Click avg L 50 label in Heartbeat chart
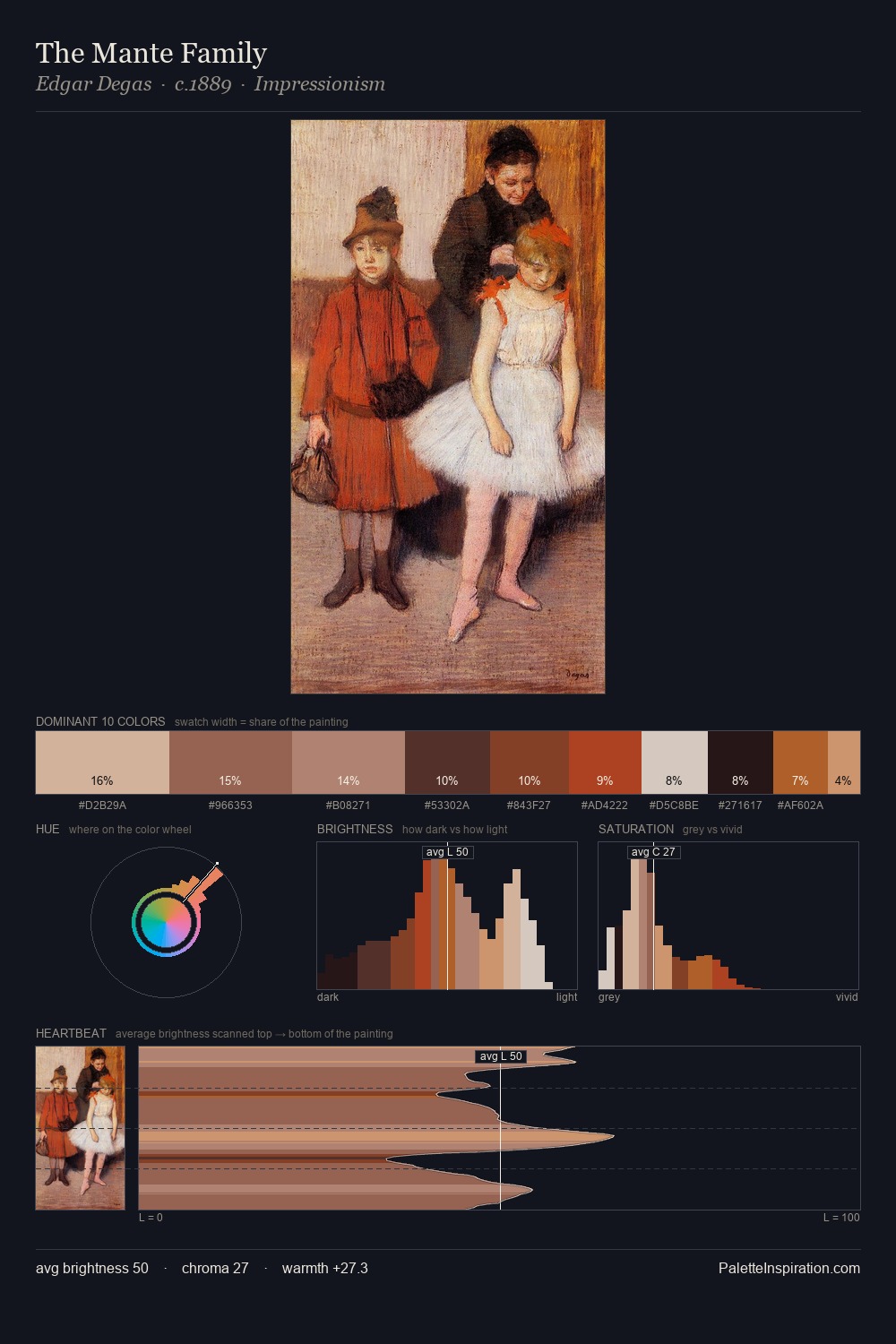 click(x=501, y=1056)
